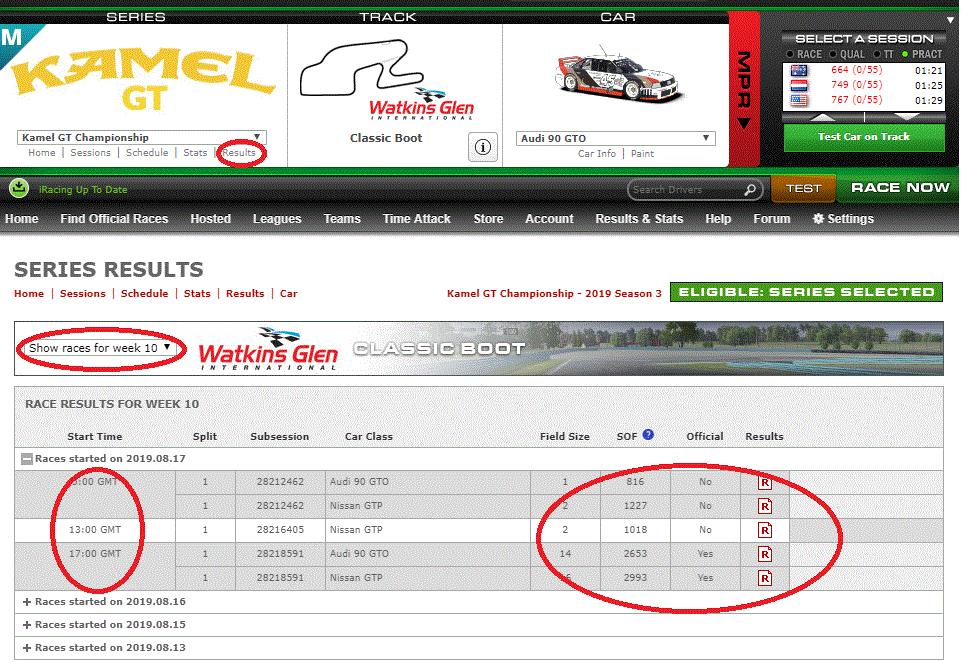The image size is (963, 663).
Task: Click the Audi 90 GTO car image
Action: (619, 75)
